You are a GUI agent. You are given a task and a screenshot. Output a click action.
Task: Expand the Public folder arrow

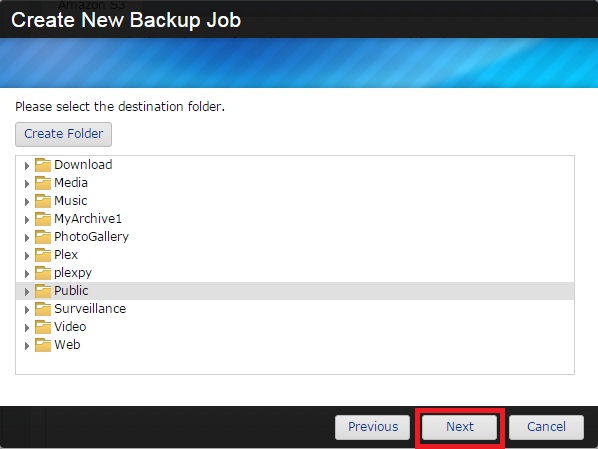point(27,292)
